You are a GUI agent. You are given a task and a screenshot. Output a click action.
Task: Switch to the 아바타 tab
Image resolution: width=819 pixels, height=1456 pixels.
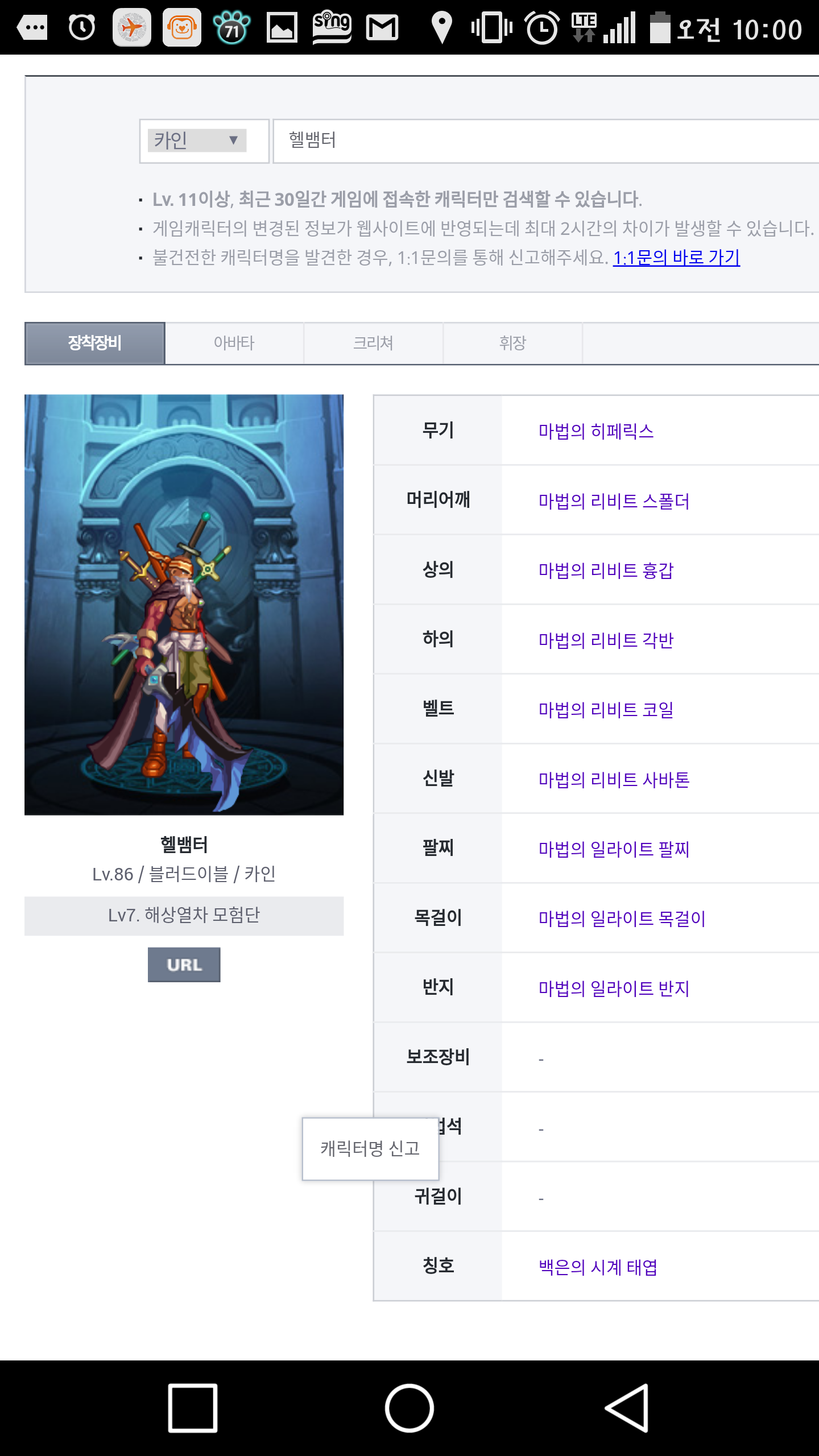[234, 343]
